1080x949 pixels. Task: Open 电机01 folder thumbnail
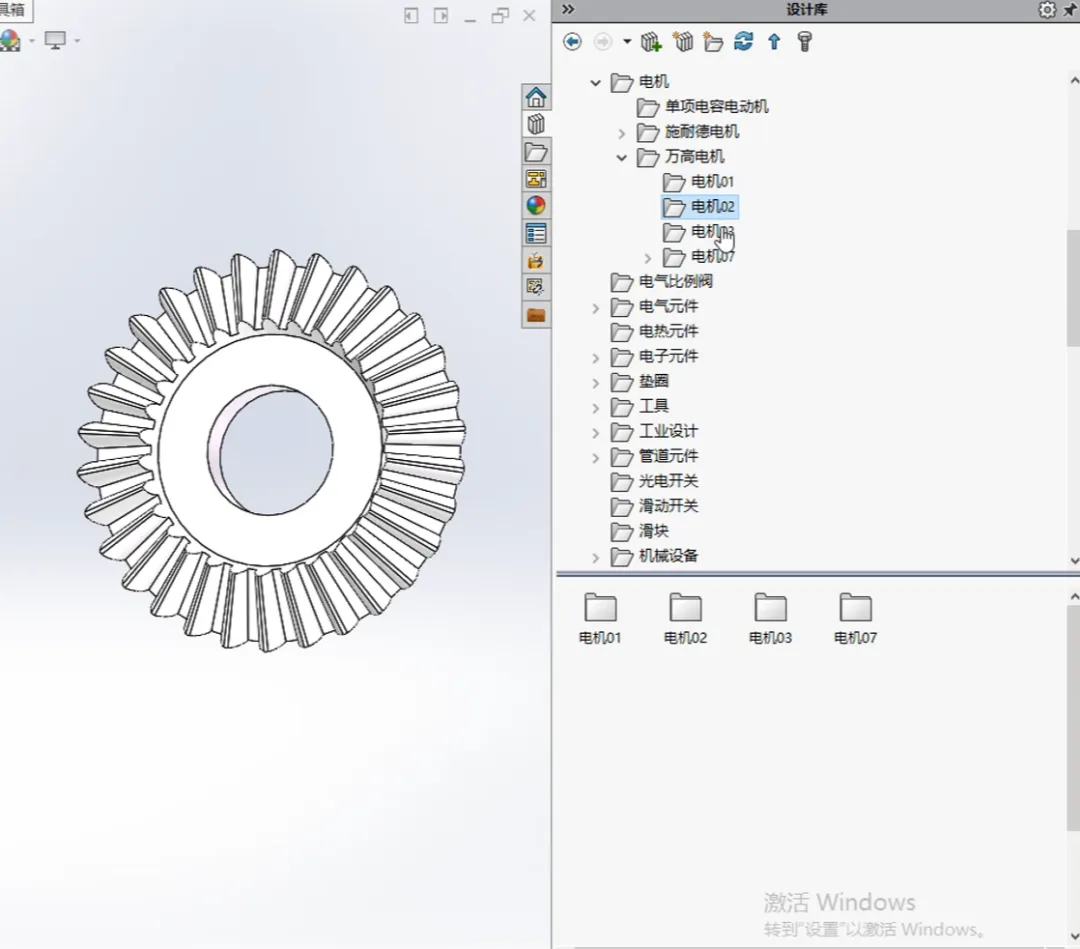tap(600, 618)
